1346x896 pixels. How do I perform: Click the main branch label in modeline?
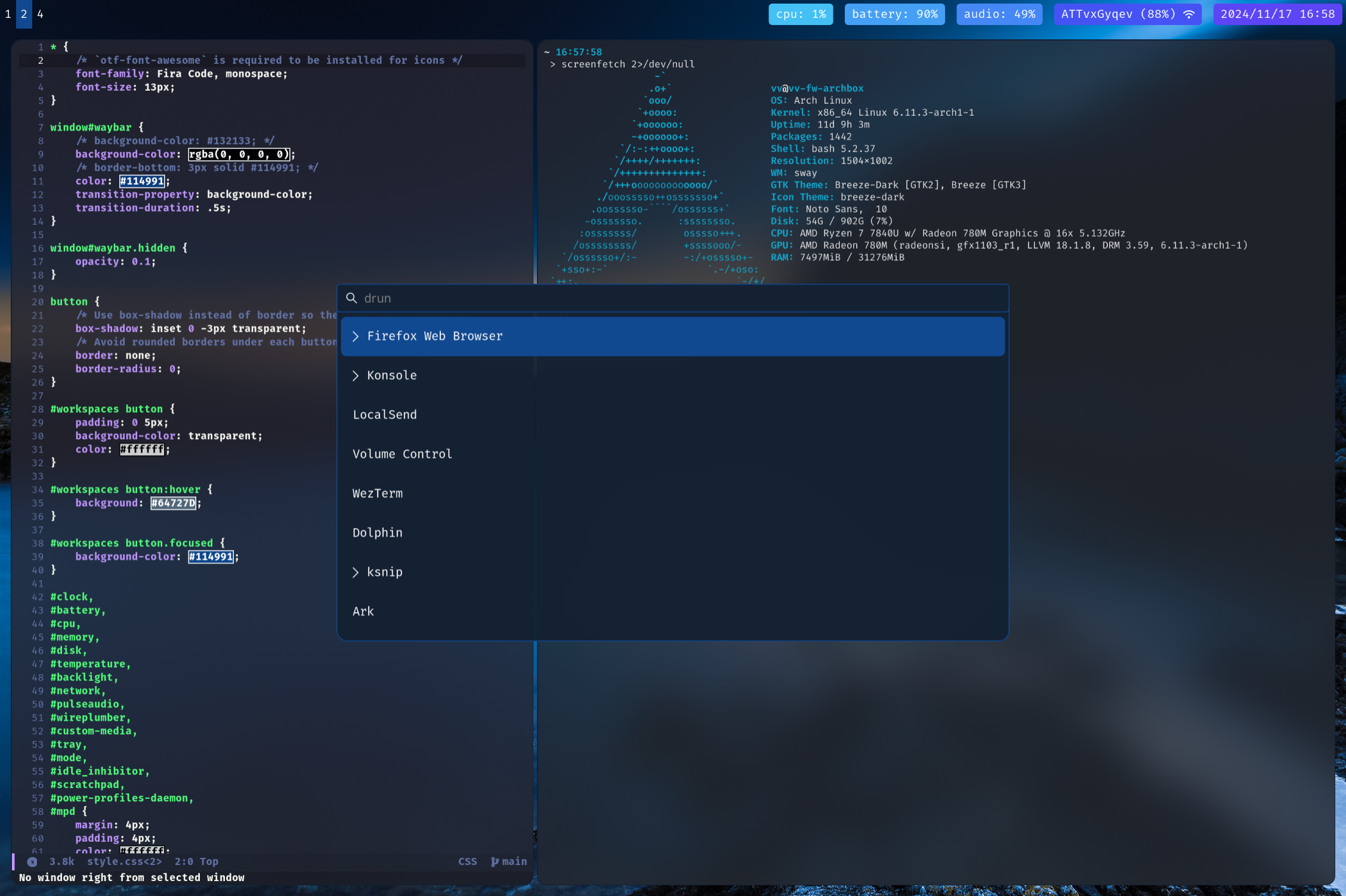click(x=514, y=861)
